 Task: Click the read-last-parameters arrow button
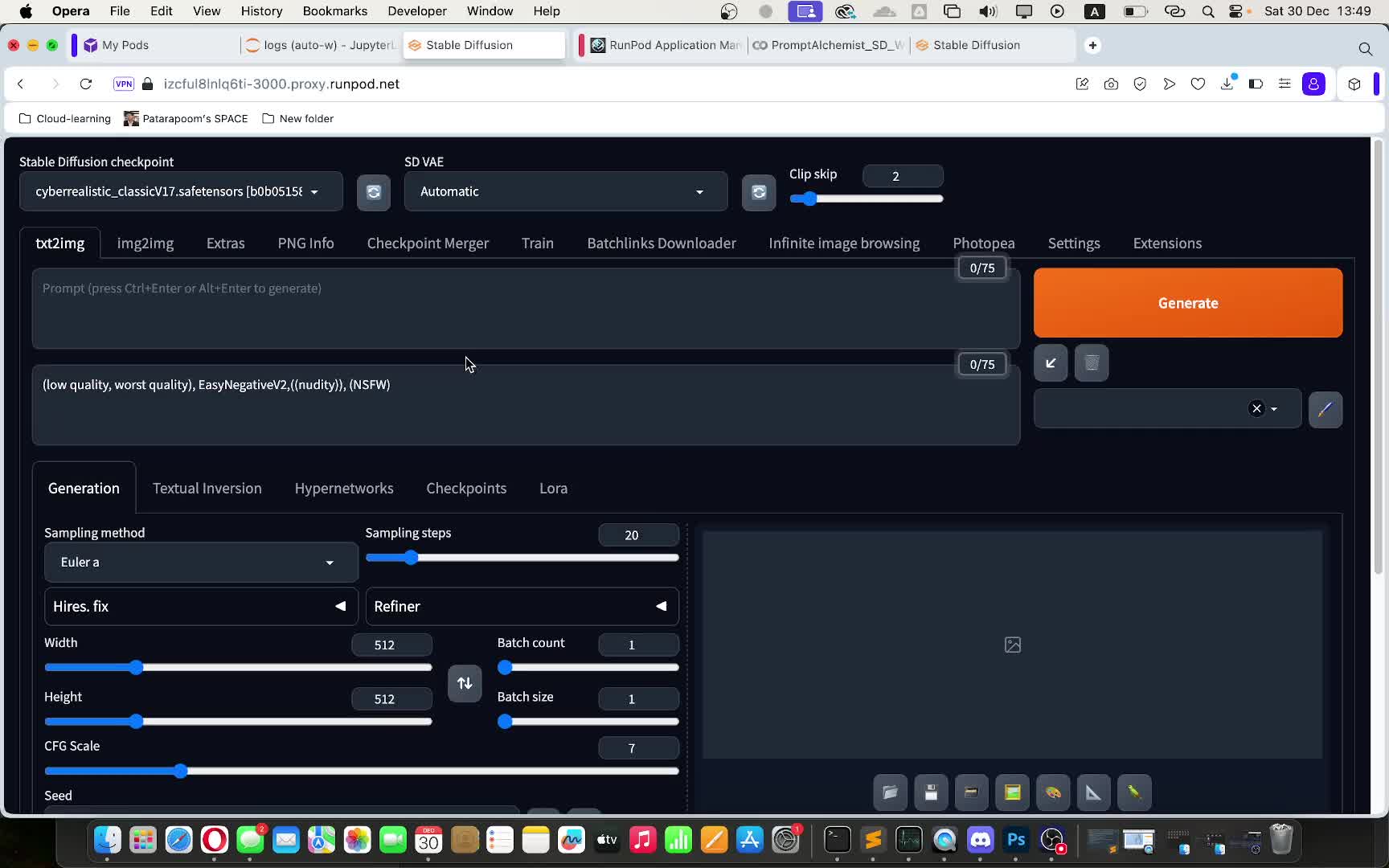click(1051, 363)
